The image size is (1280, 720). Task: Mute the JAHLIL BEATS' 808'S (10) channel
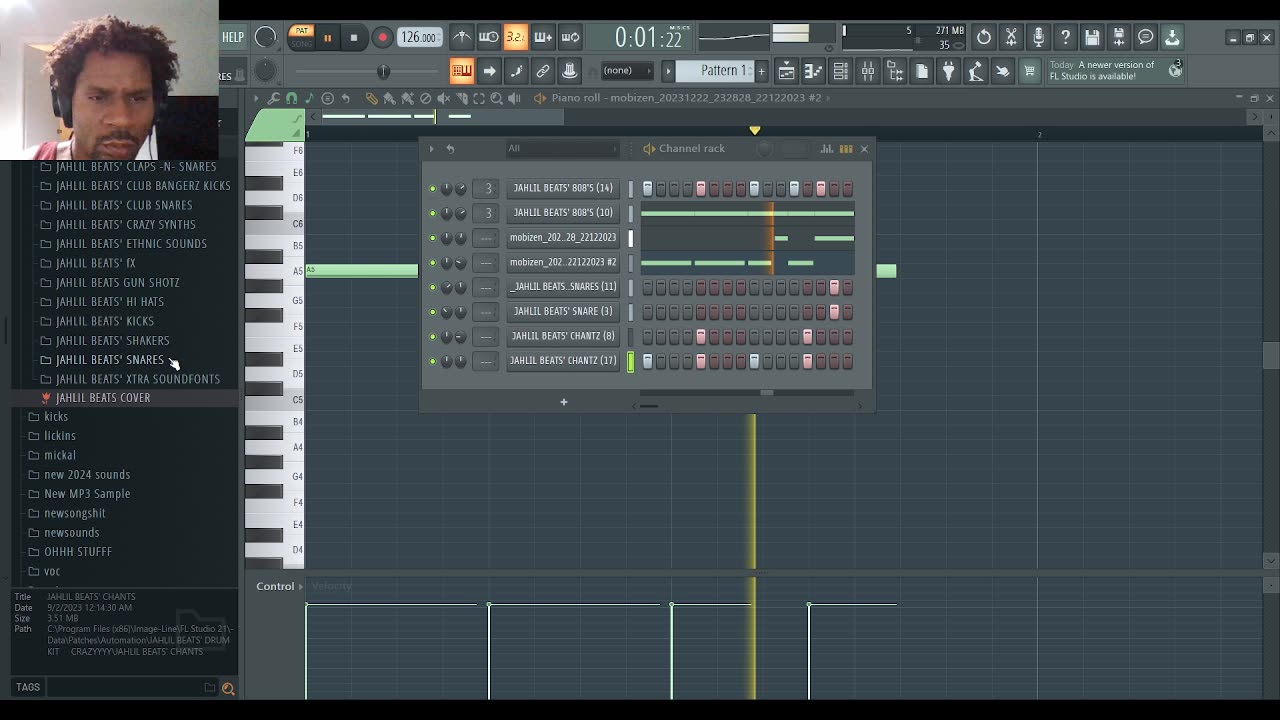tap(433, 213)
